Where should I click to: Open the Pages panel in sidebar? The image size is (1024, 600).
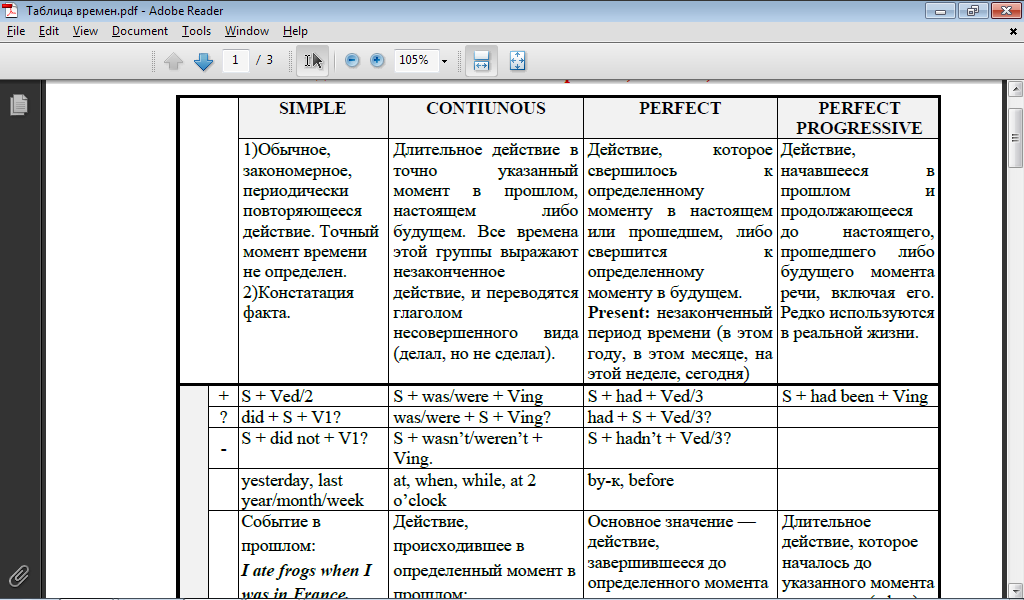point(19,104)
